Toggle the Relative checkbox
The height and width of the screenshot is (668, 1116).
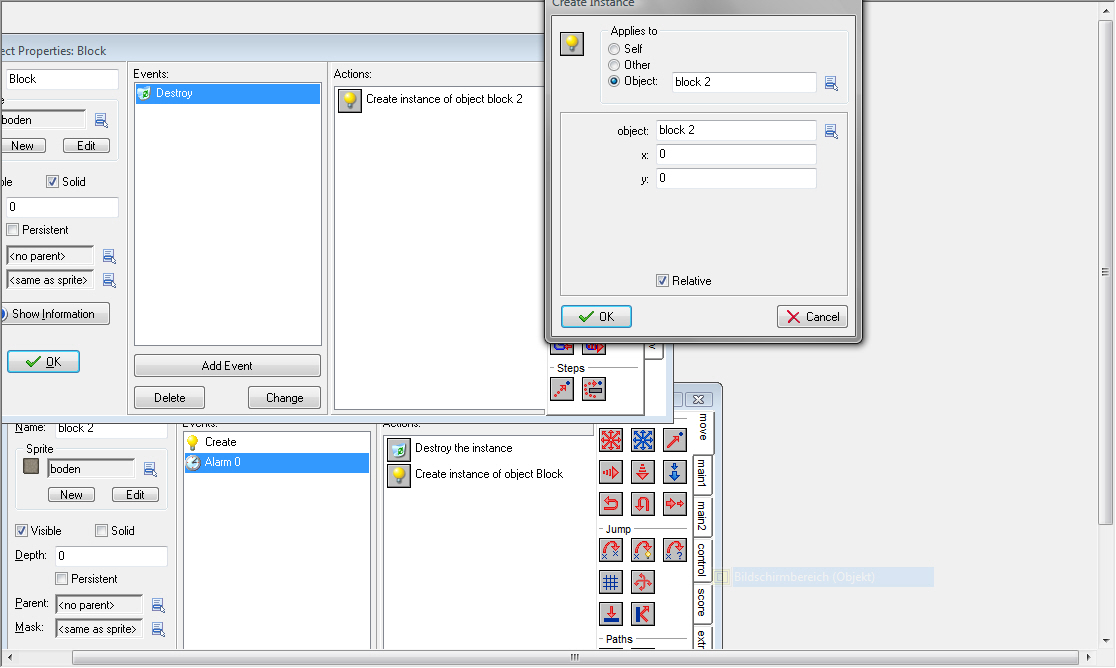click(x=662, y=281)
